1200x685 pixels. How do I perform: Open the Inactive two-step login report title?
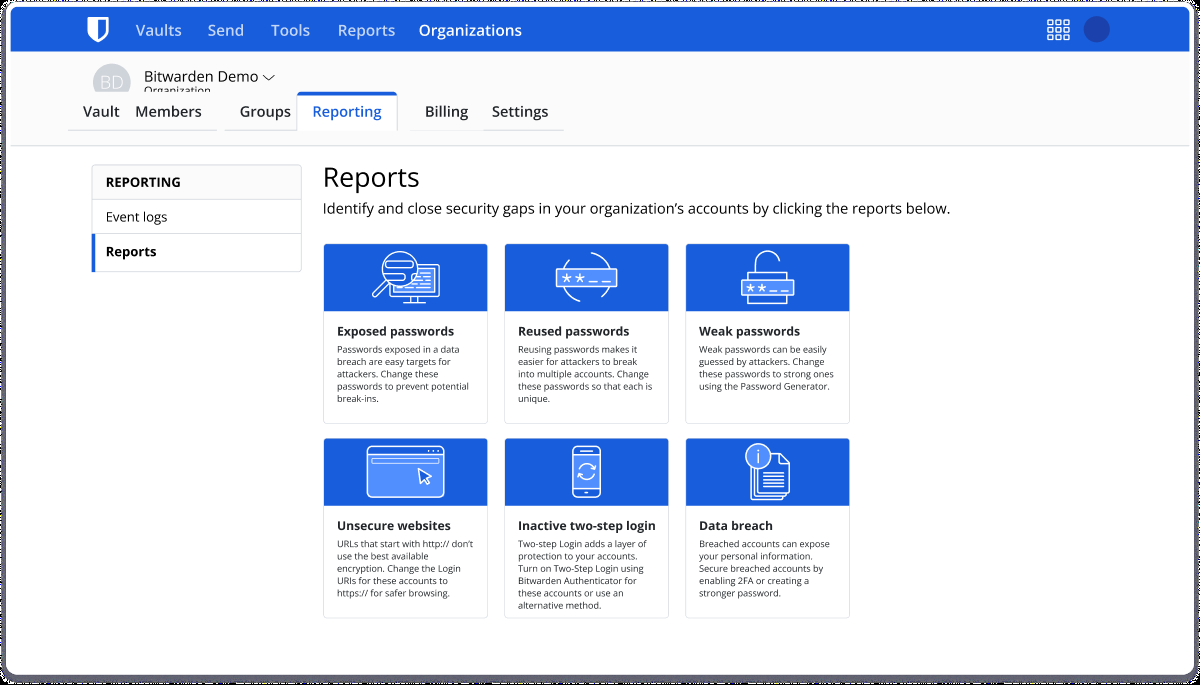click(x=587, y=525)
